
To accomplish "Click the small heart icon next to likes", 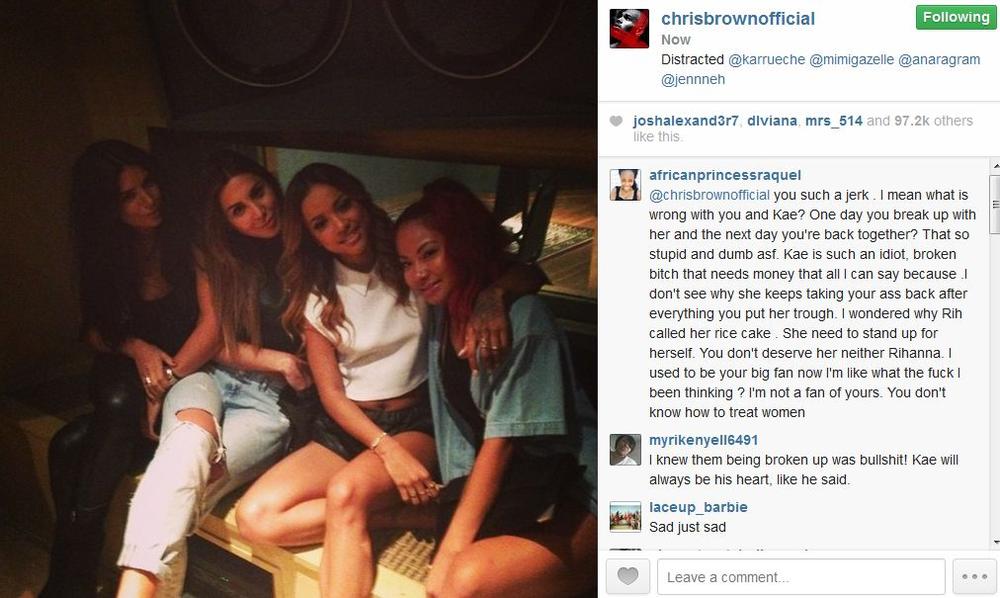I will (x=615, y=121).
